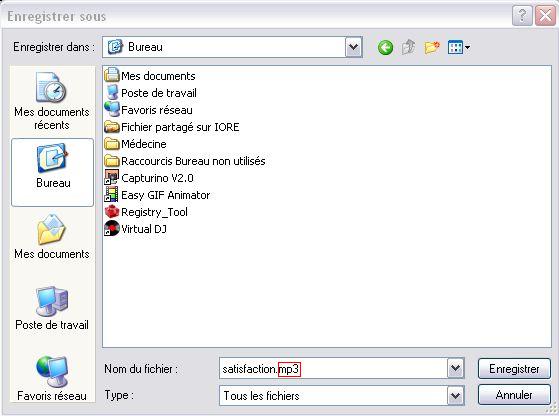The image size is (559, 416).
Task: Go up one folder level
Action: tap(408, 47)
